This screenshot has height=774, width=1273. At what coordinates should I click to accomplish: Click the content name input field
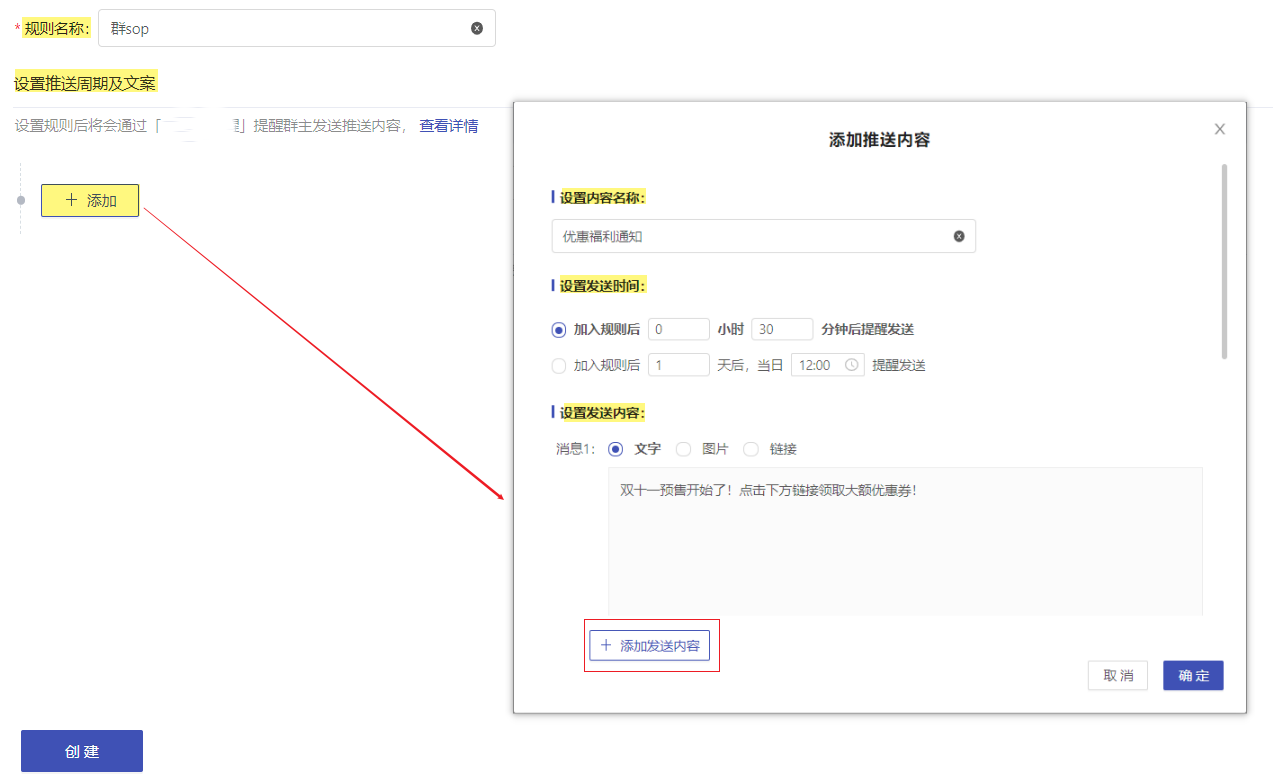(763, 236)
